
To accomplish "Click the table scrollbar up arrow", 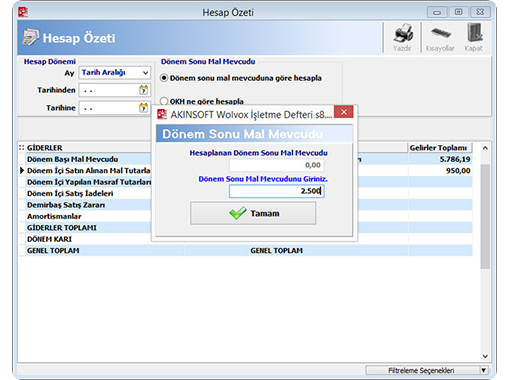I will [485, 148].
